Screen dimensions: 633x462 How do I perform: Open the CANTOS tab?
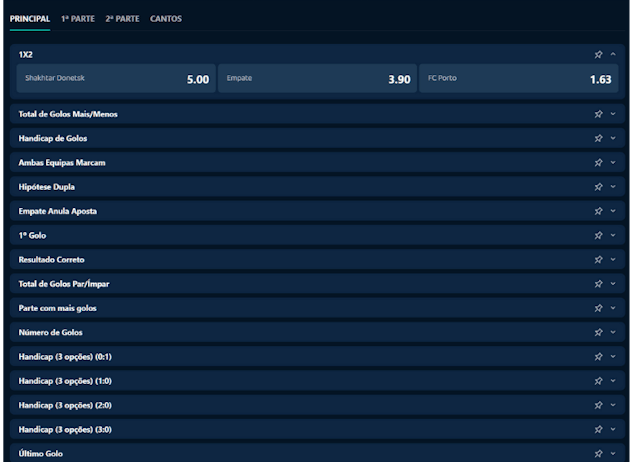coord(166,18)
